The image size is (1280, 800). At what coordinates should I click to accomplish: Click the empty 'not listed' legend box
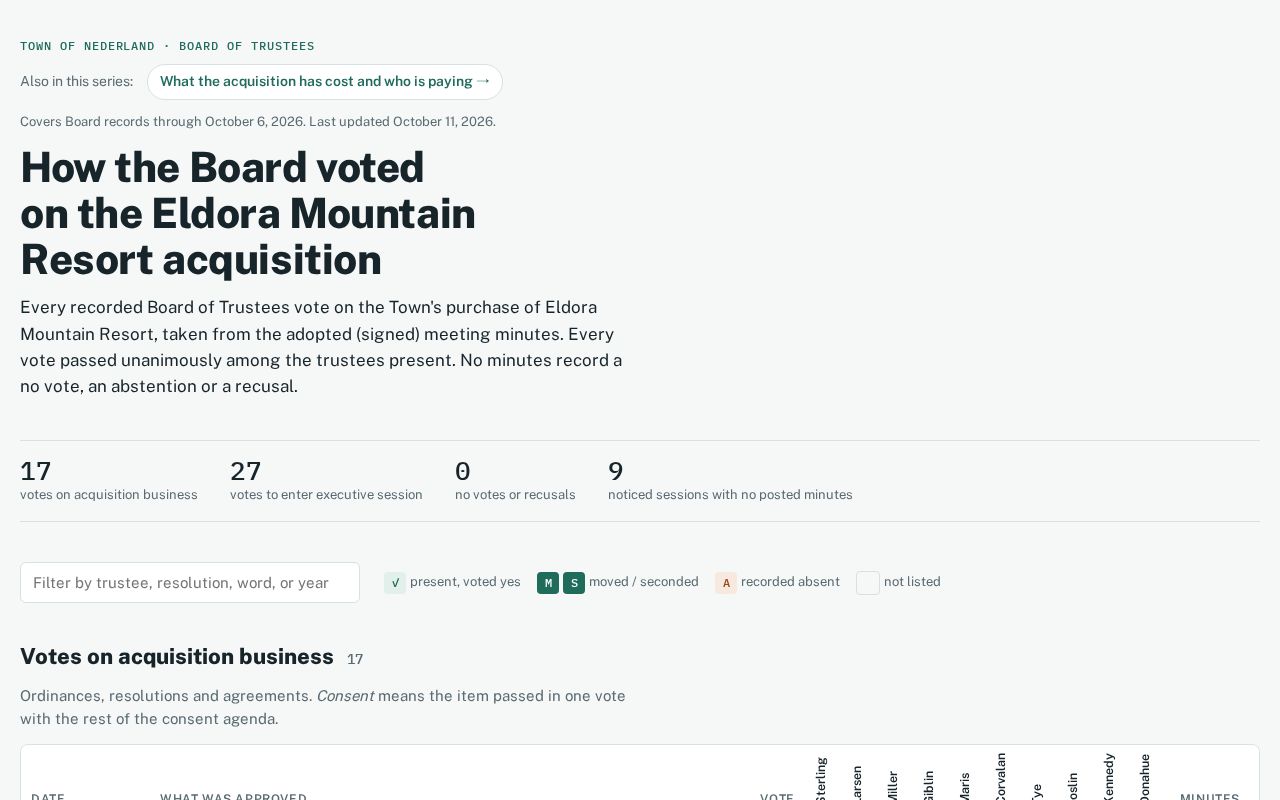(868, 583)
